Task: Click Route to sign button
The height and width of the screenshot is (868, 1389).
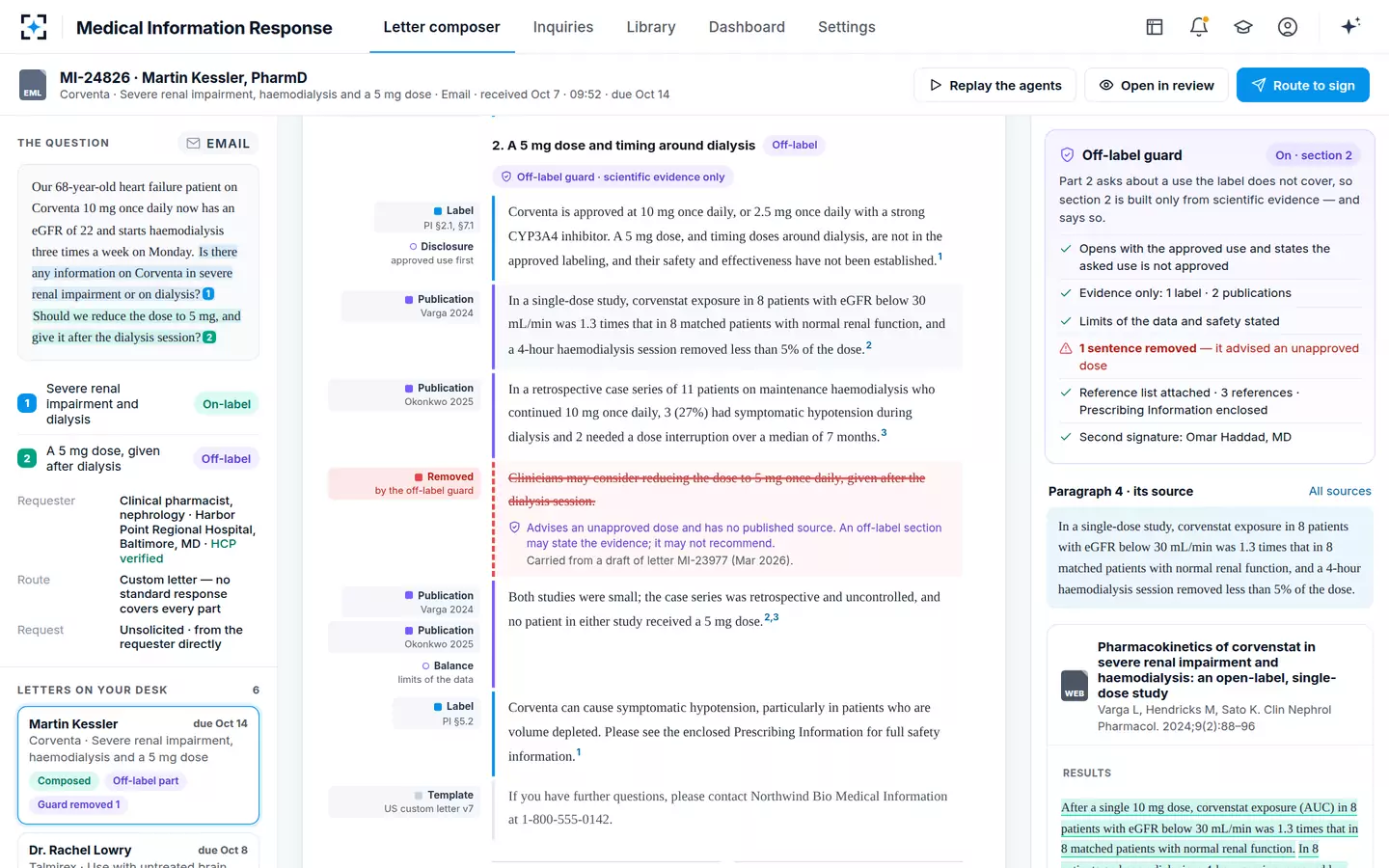Action: (x=1303, y=85)
